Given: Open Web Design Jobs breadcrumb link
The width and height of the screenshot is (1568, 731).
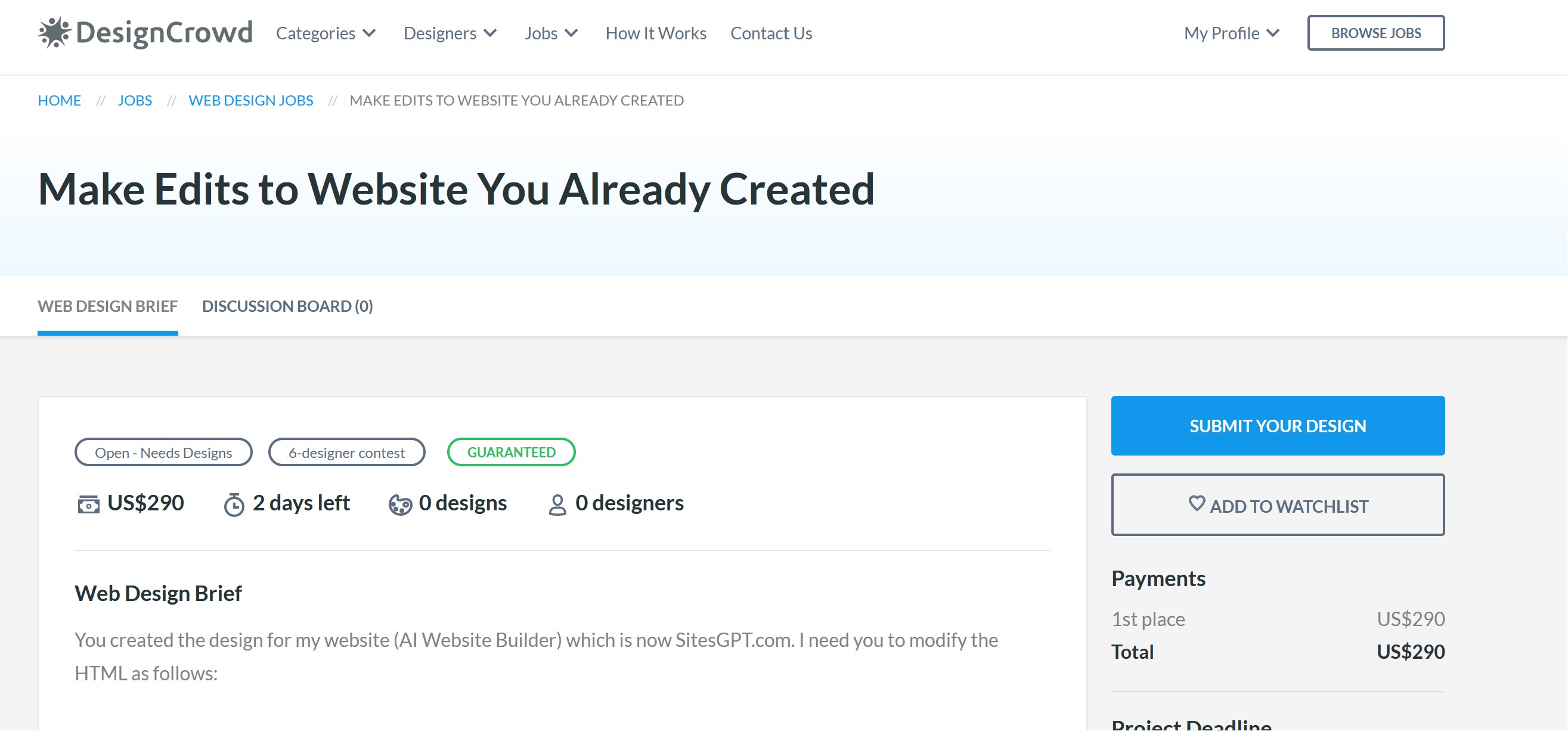Looking at the screenshot, I should pos(250,100).
